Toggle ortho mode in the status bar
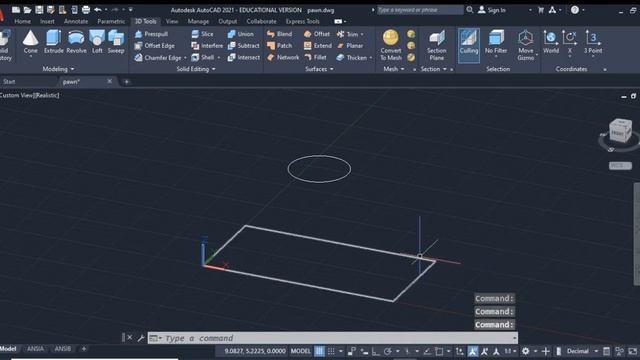Screen dimensions: 640x360 pyautogui.click(x=376, y=351)
